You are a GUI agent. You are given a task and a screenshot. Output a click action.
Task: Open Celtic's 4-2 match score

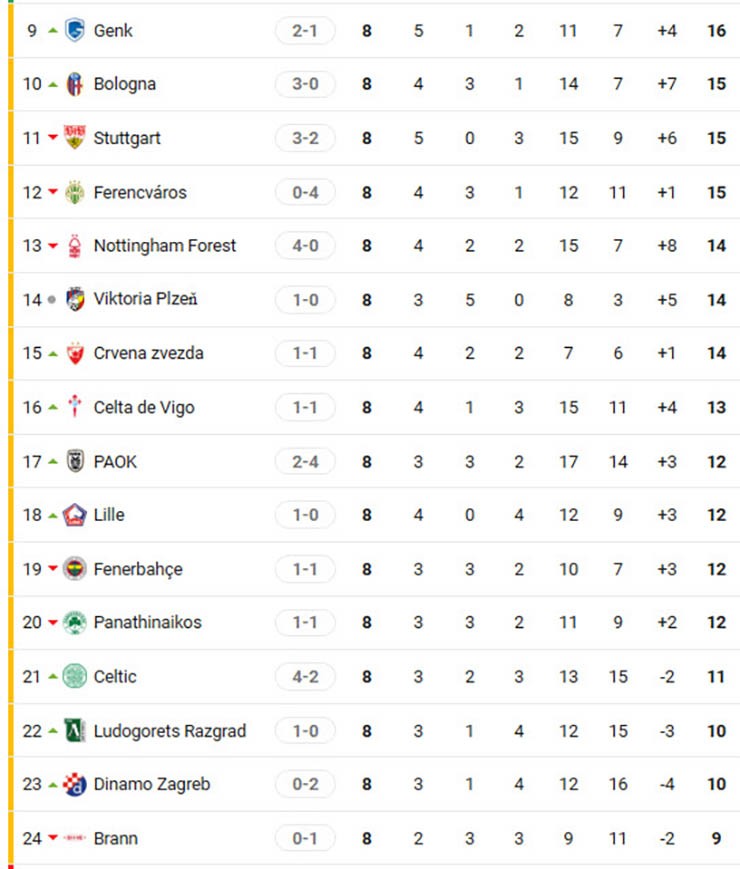(x=304, y=677)
